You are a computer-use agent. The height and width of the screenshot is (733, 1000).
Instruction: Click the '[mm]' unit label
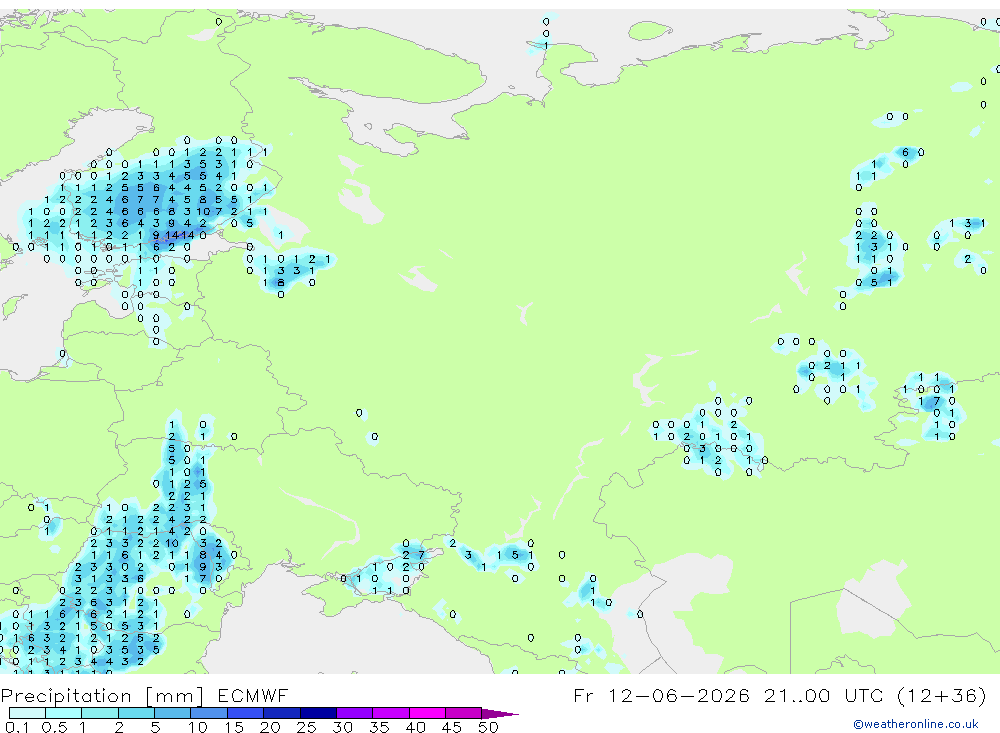[175, 696]
